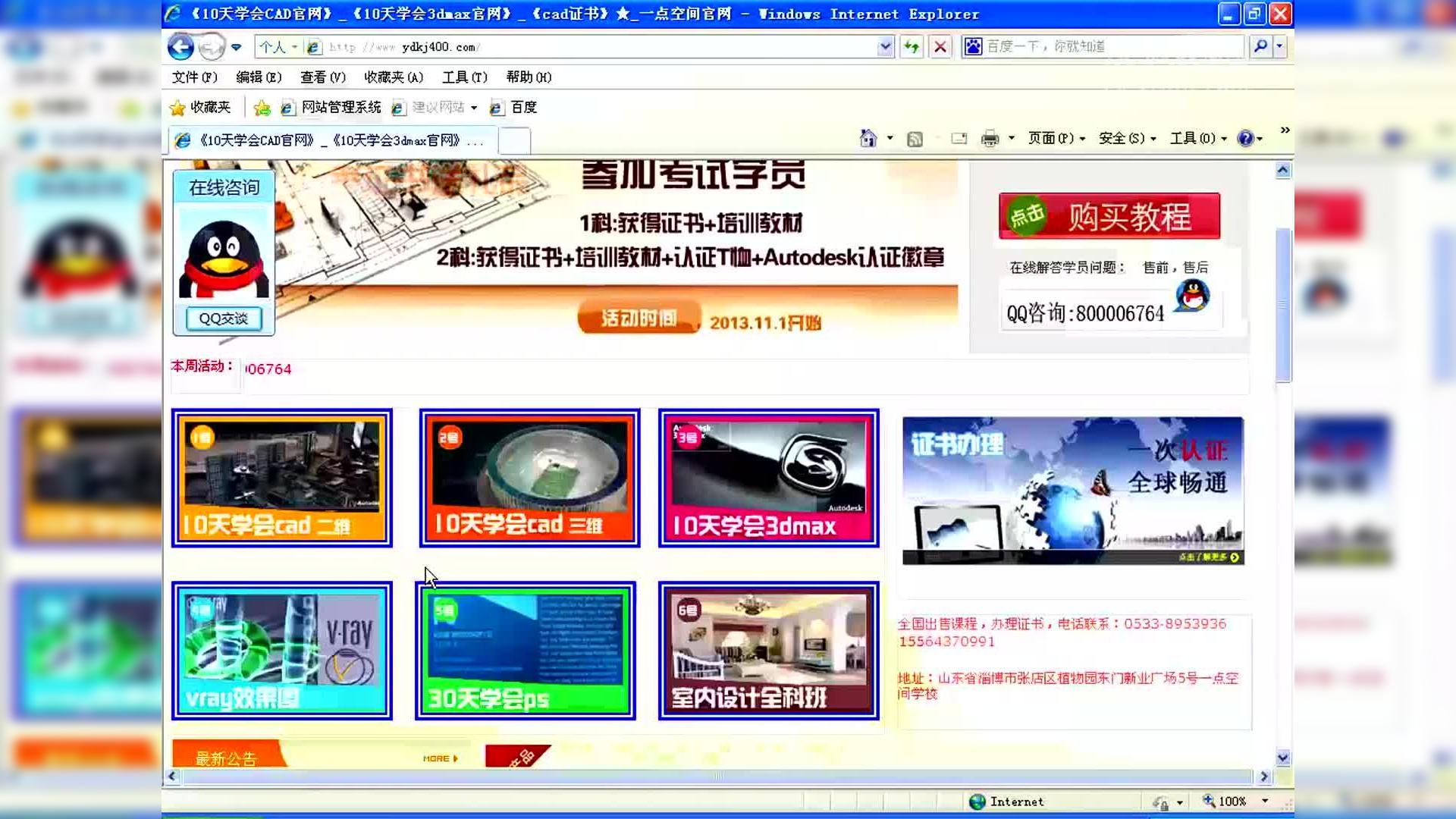The height and width of the screenshot is (819, 1456).
Task: Click the QQ交谈 chat button
Action: click(223, 318)
